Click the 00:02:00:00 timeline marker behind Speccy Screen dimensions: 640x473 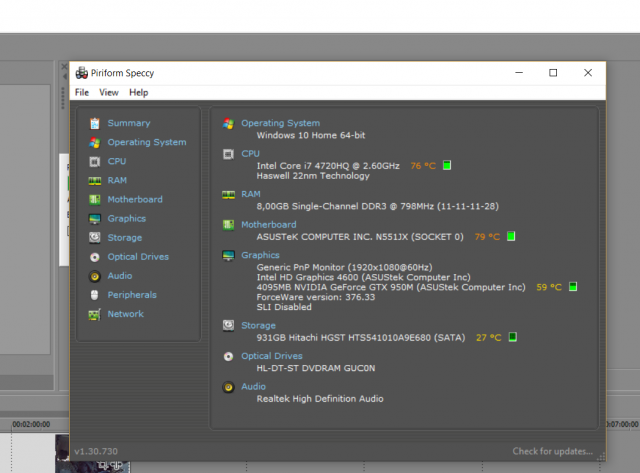(x=31, y=424)
